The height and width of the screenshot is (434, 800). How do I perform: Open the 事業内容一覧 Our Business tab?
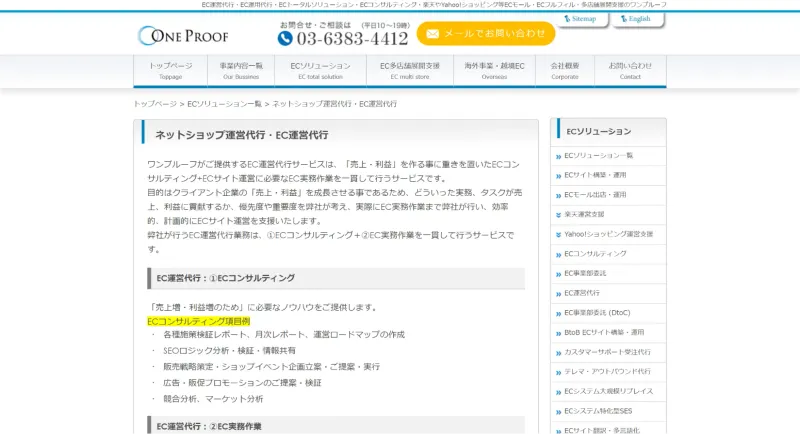pos(241,70)
